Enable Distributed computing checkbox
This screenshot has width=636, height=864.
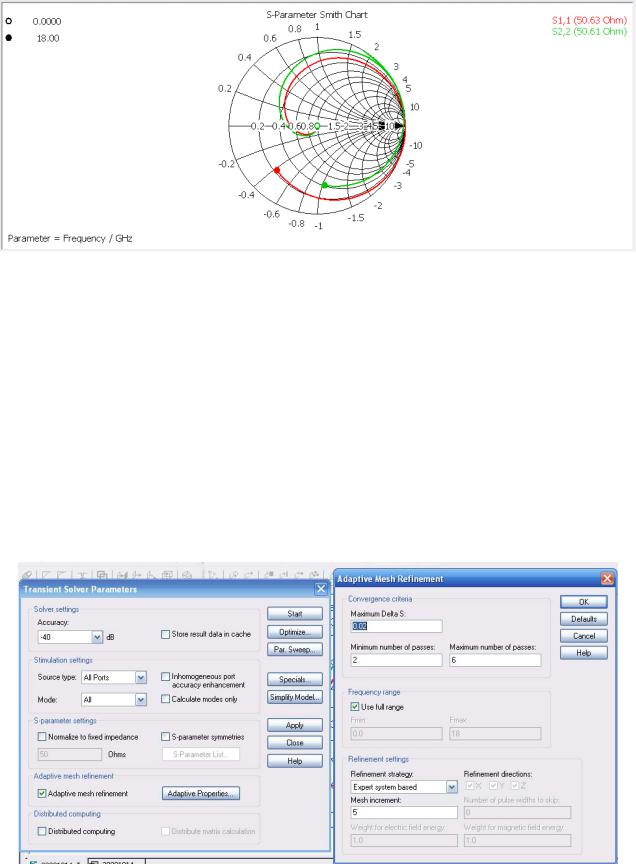pos(42,831)
